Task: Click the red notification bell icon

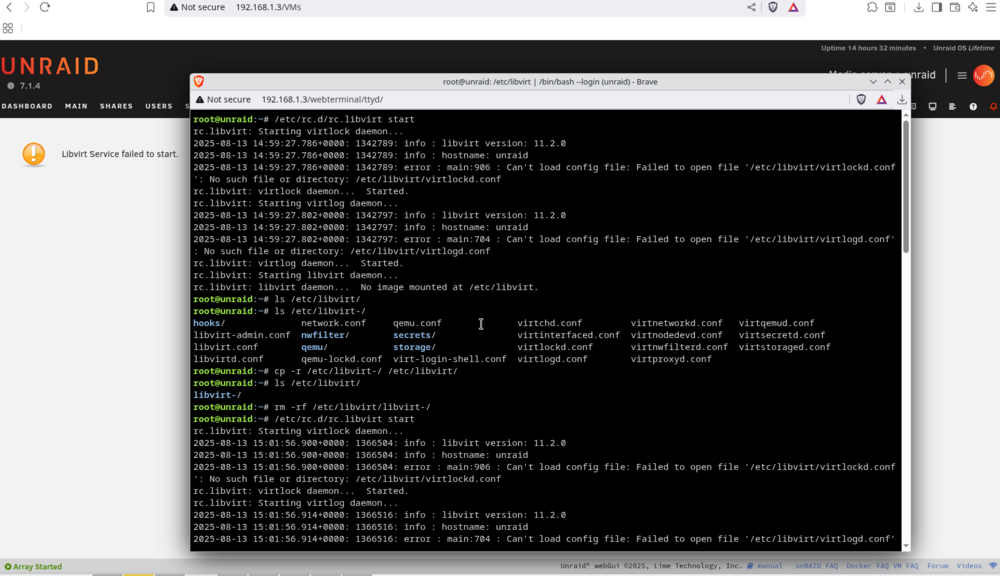Action: 994,107
